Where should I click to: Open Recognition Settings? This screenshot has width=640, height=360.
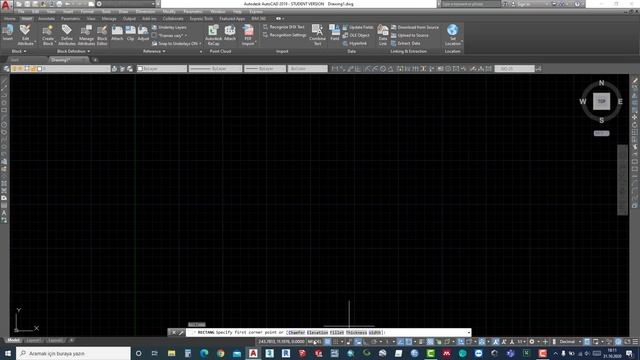(x=284, y=35)
